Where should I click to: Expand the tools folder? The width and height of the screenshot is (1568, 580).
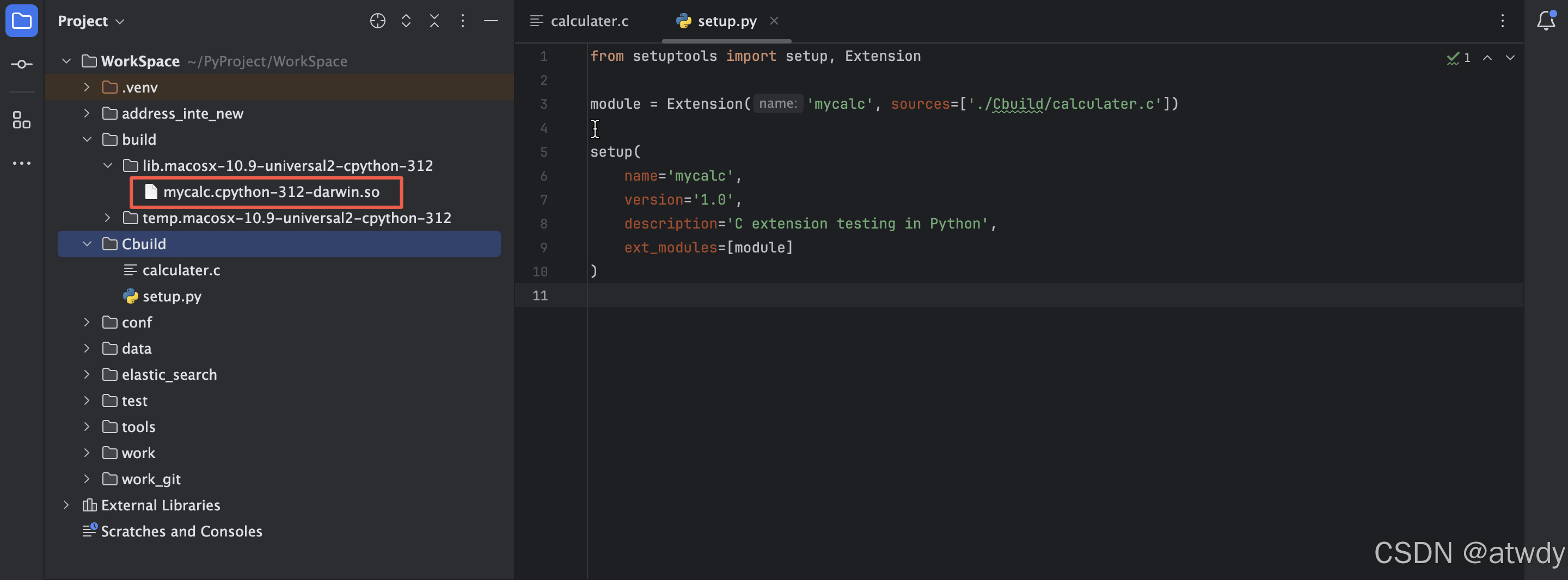[87, 427]
